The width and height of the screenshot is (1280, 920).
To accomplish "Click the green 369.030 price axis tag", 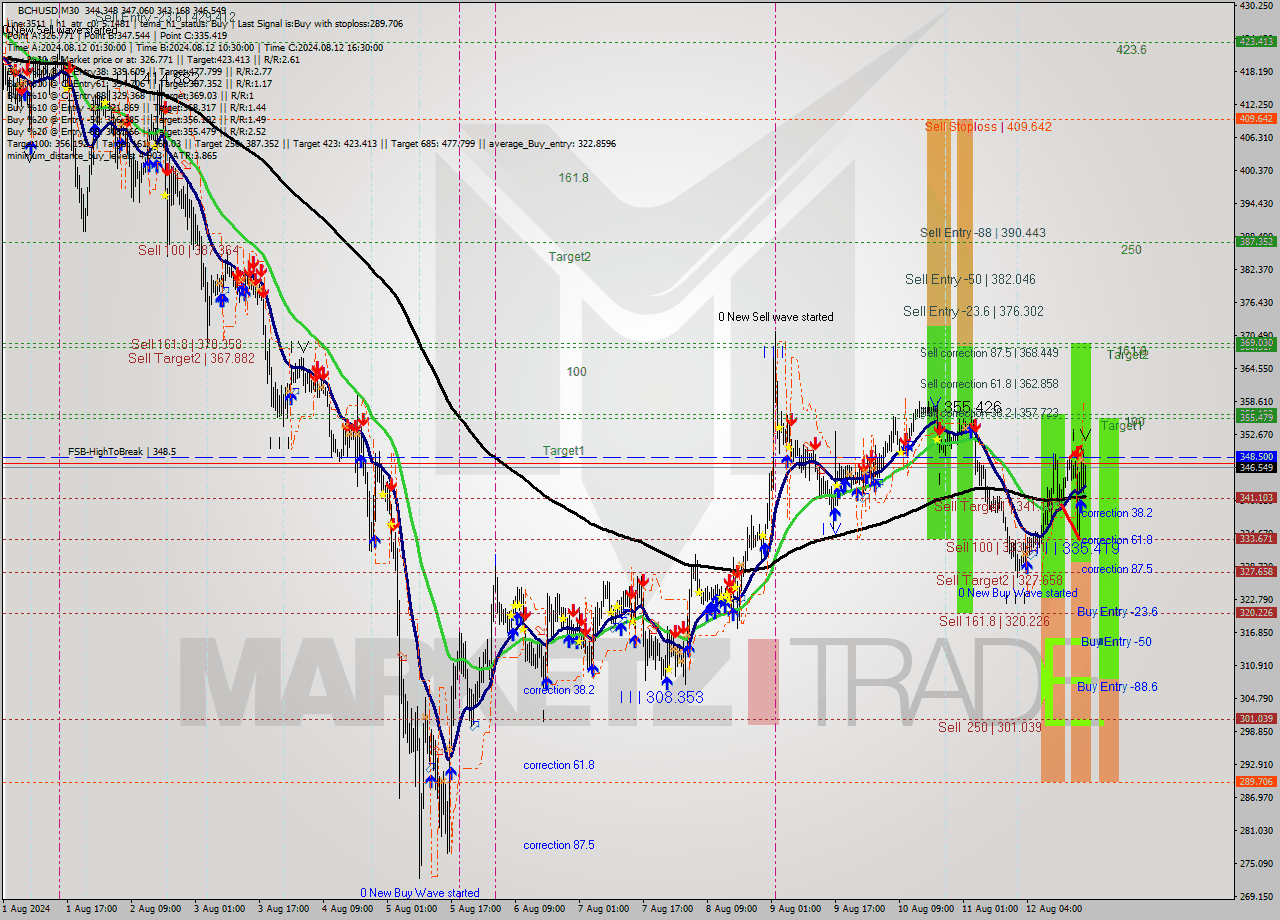I will [x=1257, y=343].
